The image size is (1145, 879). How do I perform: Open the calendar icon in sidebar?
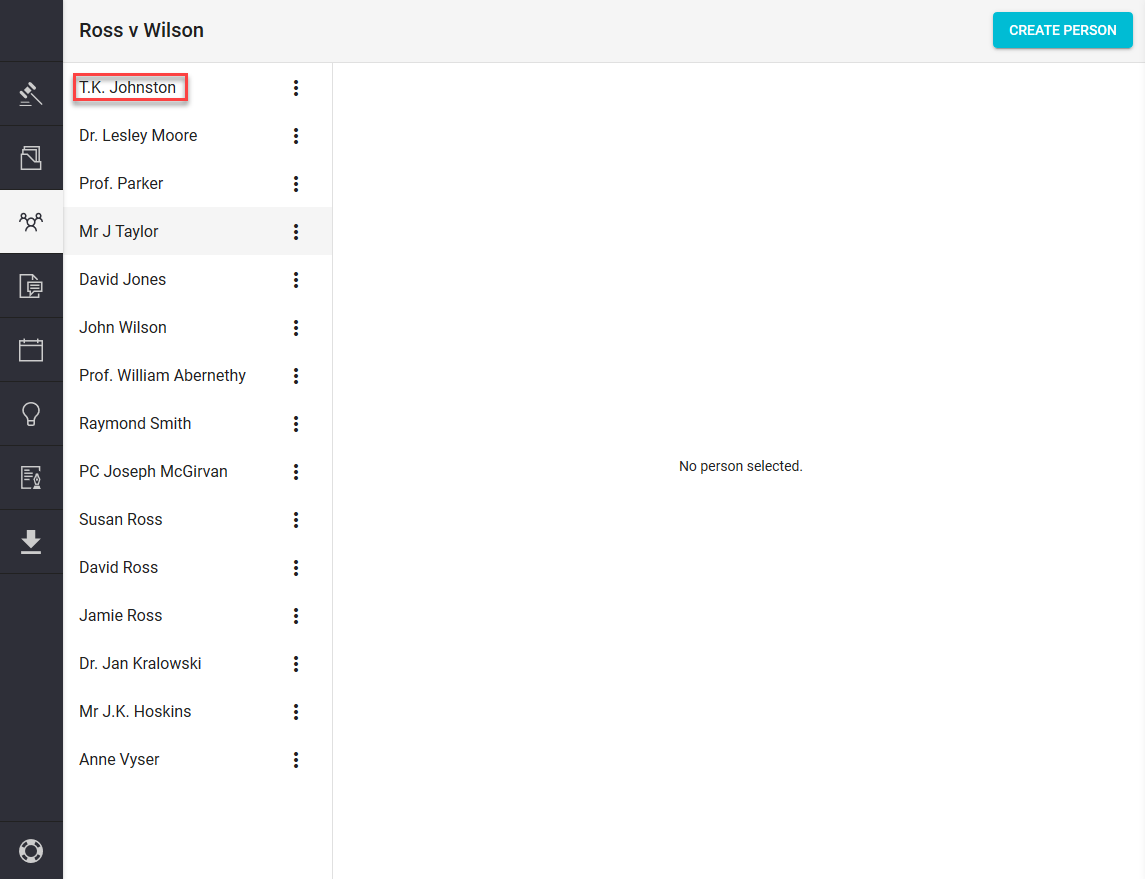(31, 350)
